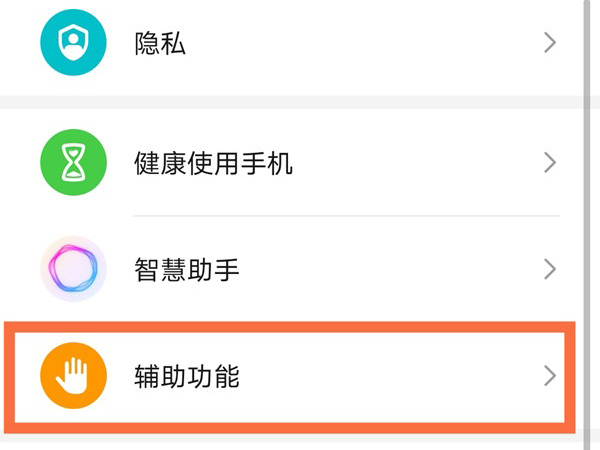Viewport: 600px width, 450px height.
Task: Open the 健康使用手机 settings label
Action: (x=213, y=162)
